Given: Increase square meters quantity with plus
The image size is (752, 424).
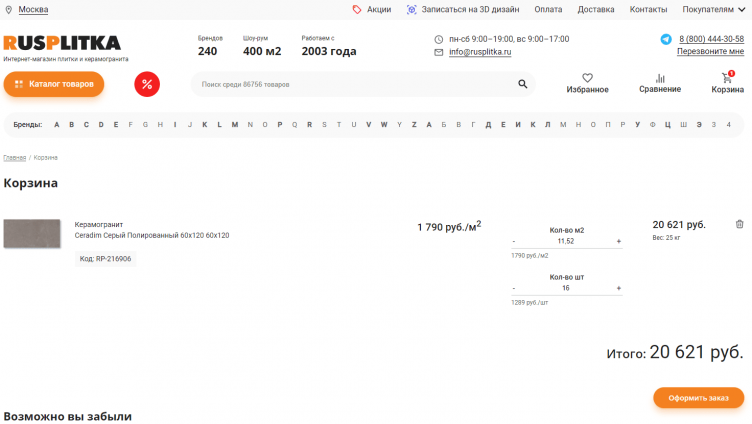Looking at the screenshot, I should [618, 241].
